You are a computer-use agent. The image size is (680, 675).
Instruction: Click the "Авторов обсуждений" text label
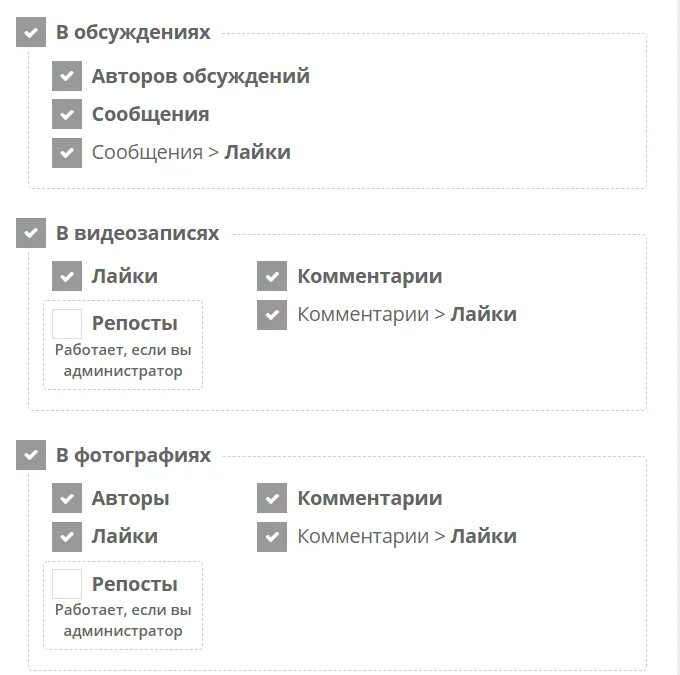[201, 76]
